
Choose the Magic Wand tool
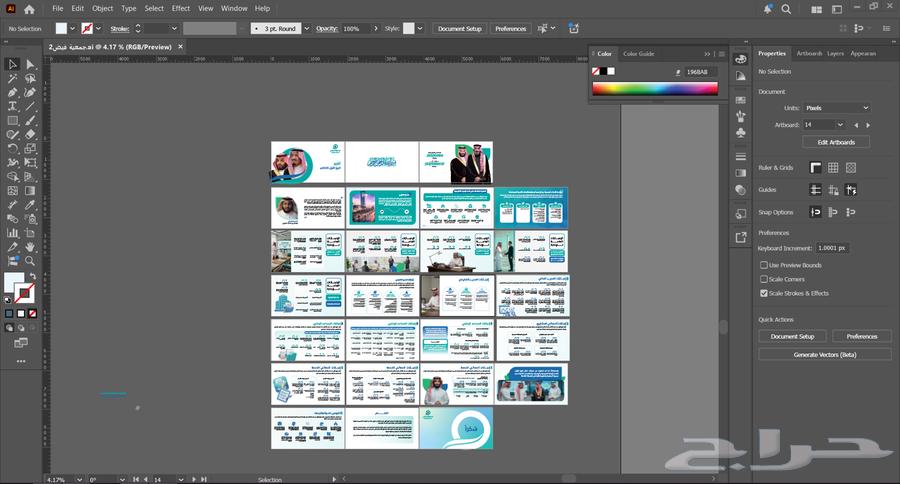(x=12, y=78)
